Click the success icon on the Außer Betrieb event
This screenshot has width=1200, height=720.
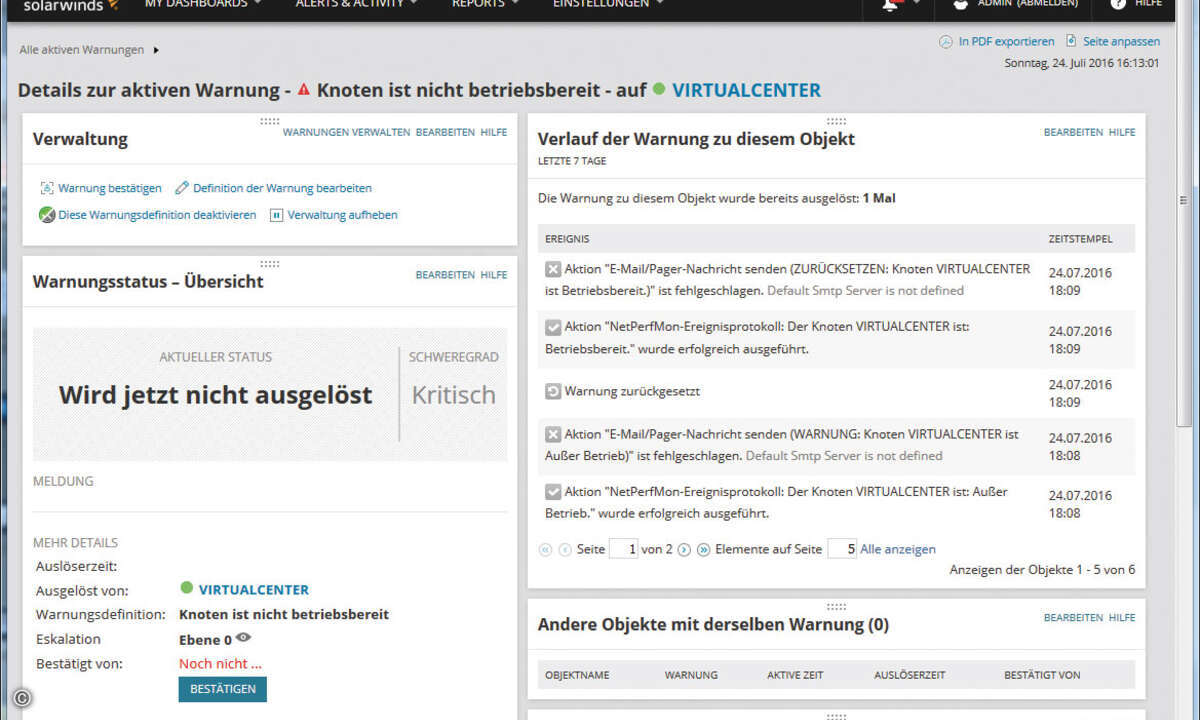tap(553, 492)
